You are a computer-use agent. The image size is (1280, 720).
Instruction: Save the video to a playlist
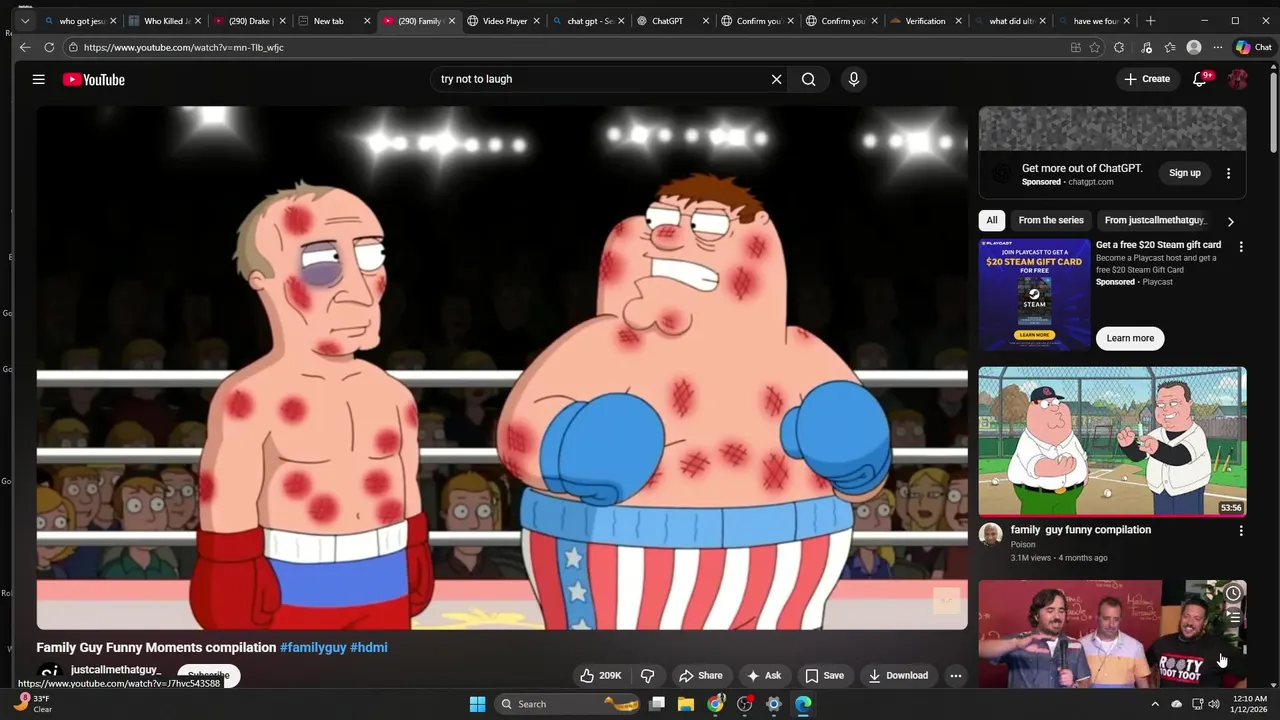point(824,675)
